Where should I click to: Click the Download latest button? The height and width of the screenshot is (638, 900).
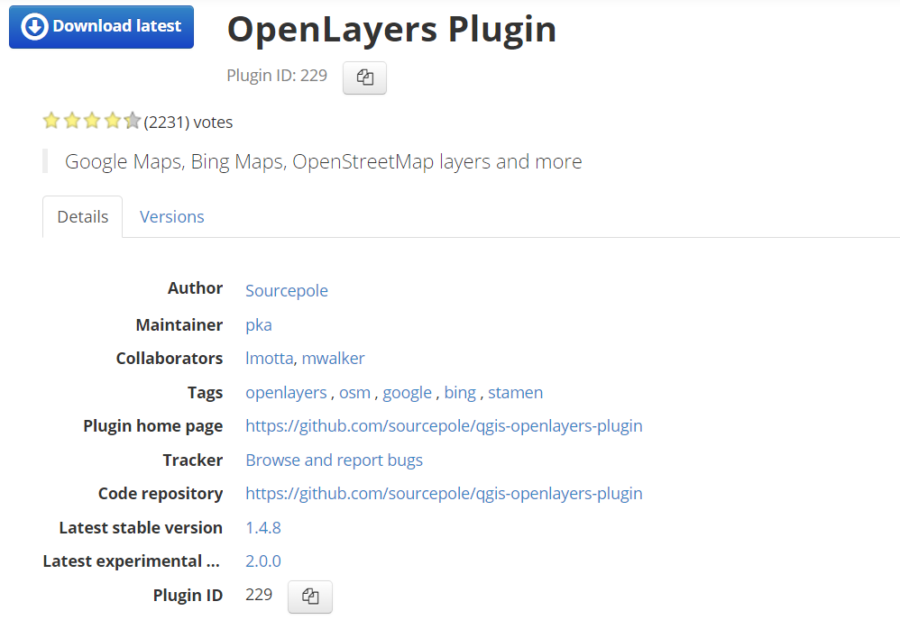click(x=100, y=27)
